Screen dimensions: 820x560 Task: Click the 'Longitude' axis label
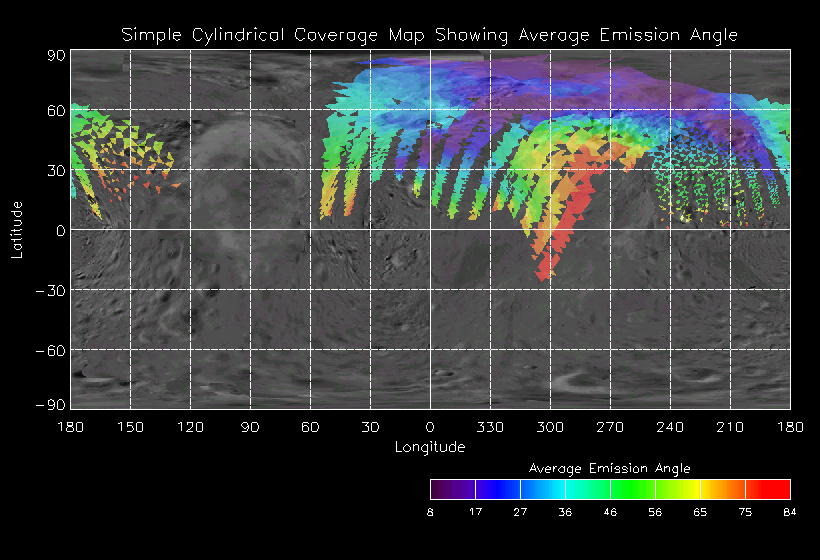430,446
